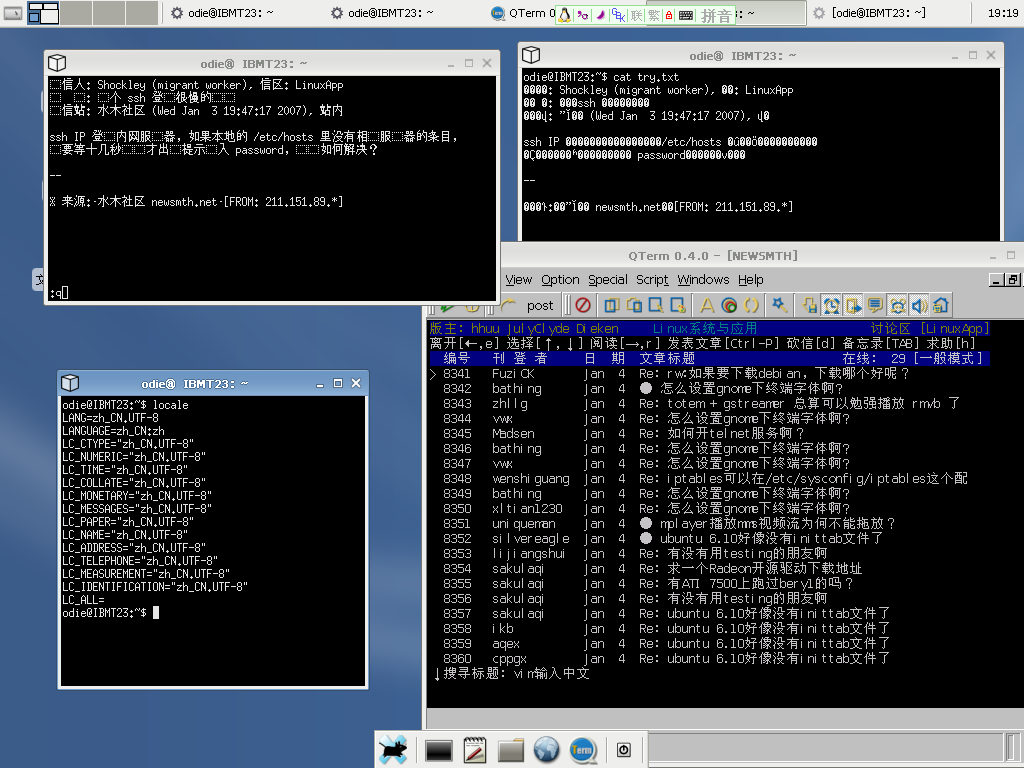Click the 拼音 input method label
This screenshot has width=1024, height=768.
(x=716, y=16)
